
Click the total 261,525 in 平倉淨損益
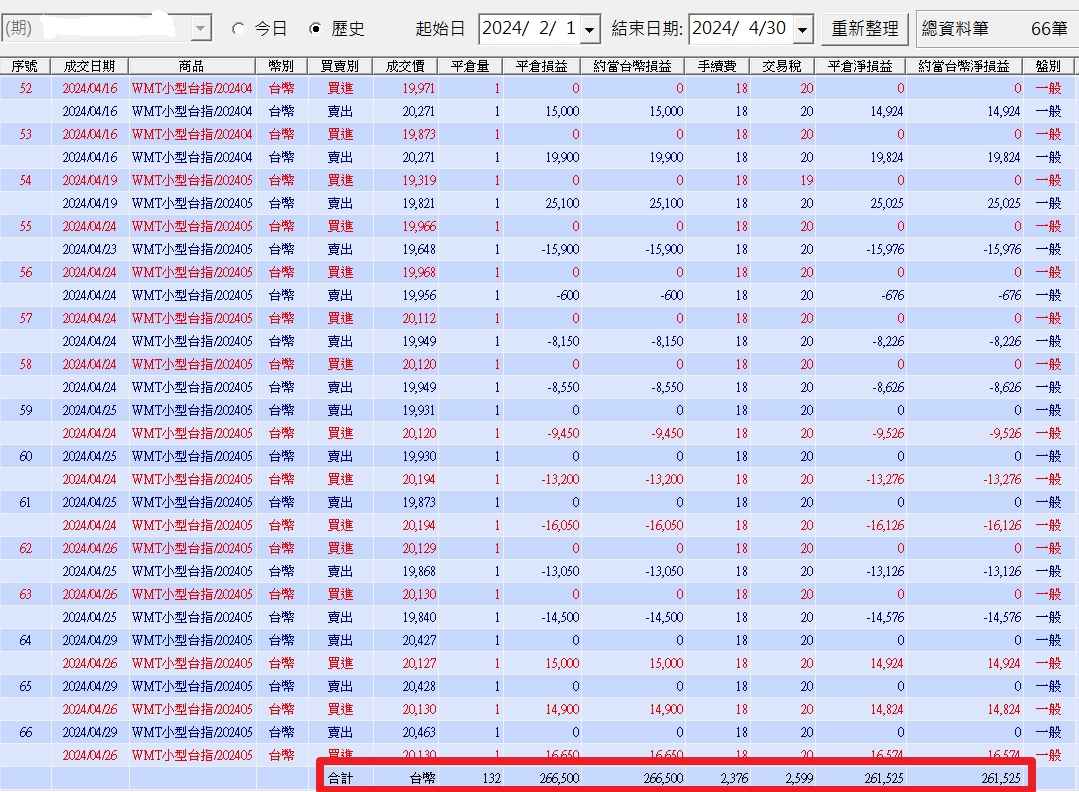tap(884, 778)
